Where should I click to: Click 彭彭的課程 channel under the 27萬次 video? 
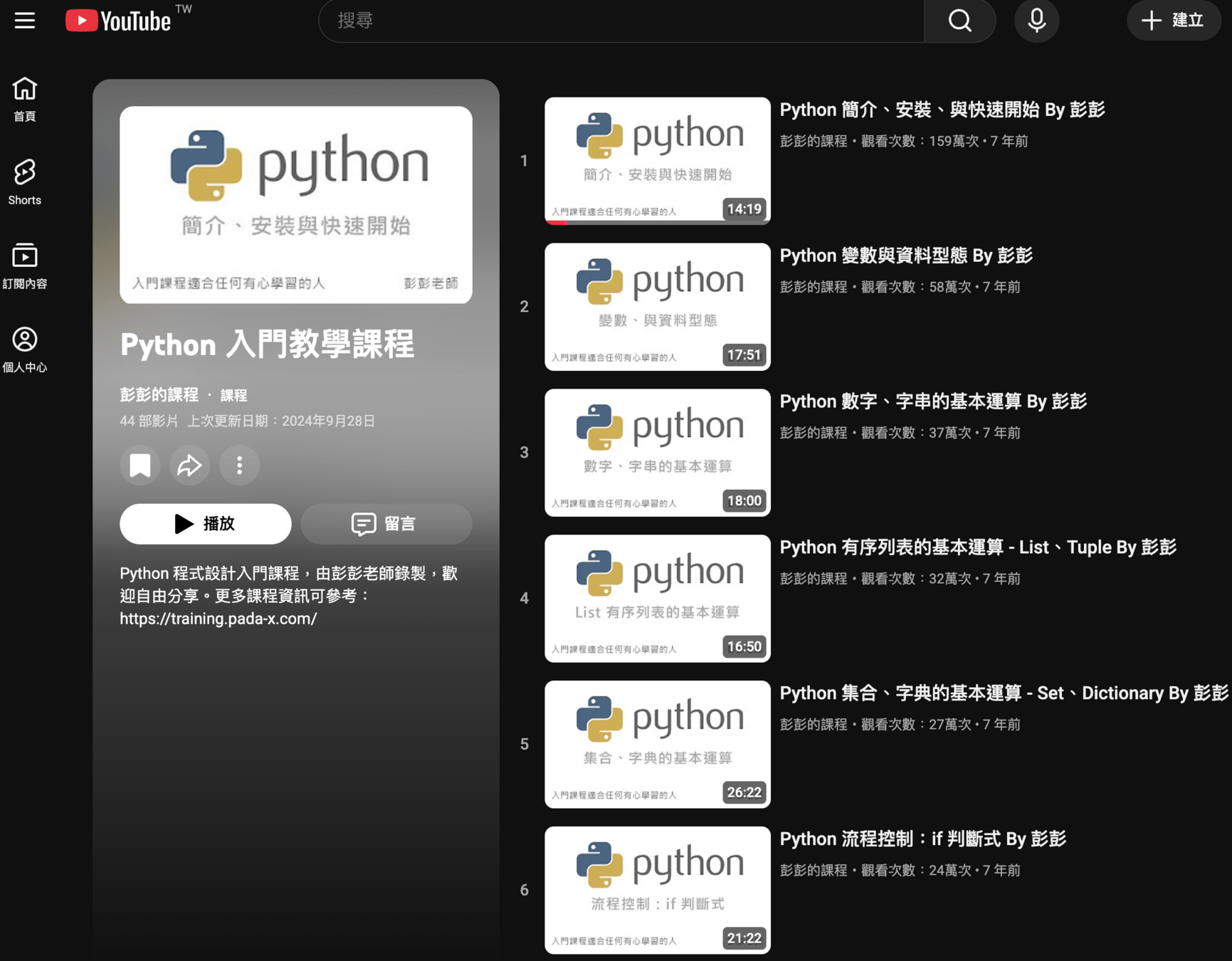click(x=814, y=725)
